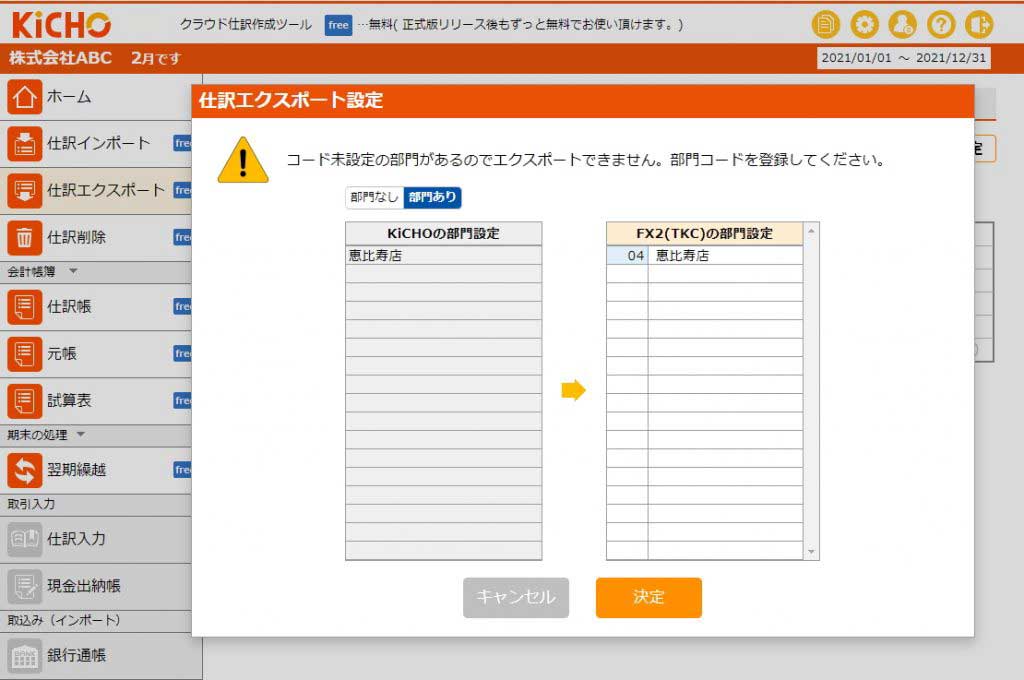Click the 仕訳入力 book icon
This screenshot has height=680, width=1024.
point(25,539)
